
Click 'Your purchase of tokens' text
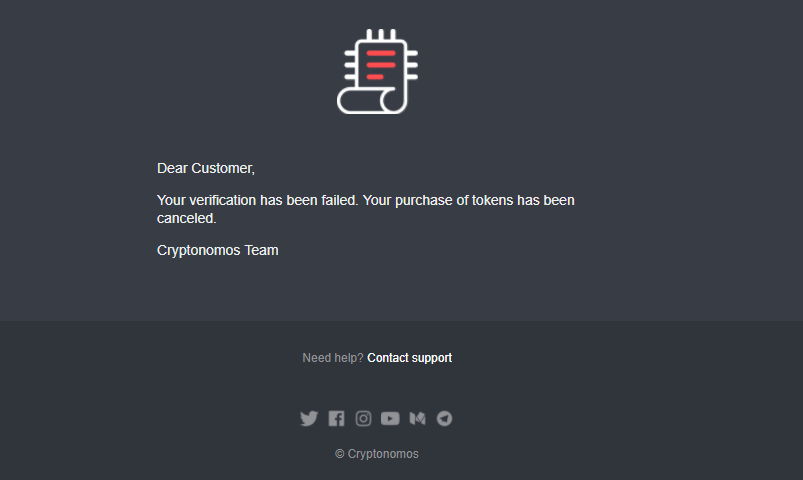coord(440,200)
